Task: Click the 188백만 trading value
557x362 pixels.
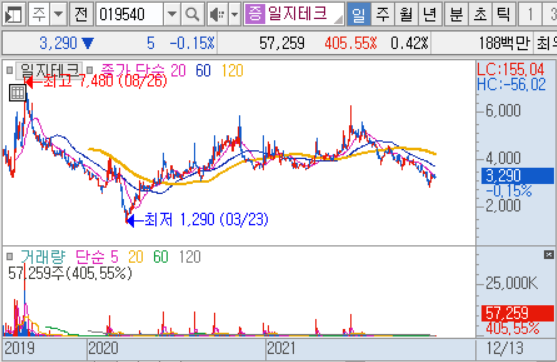Action: coord(504,43)
